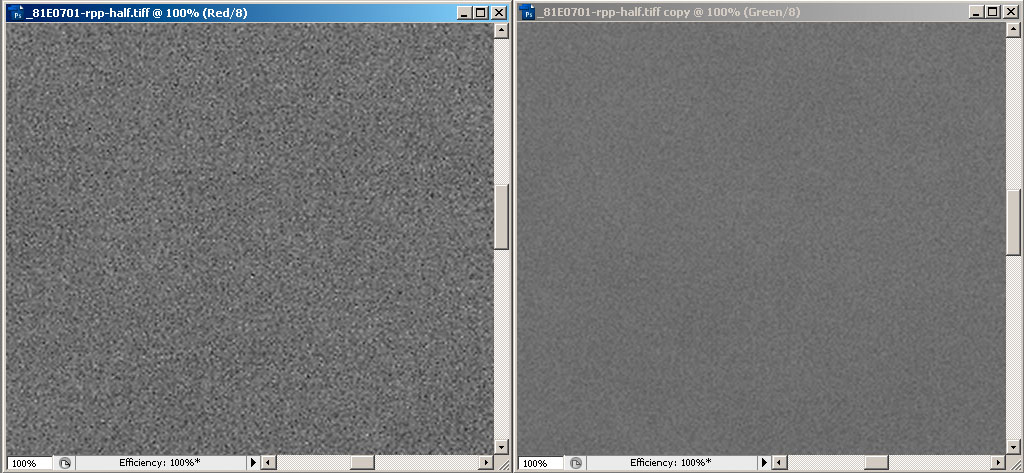Click the Efficiency: 100%* text in the Red/8 window

click(159, 463)
